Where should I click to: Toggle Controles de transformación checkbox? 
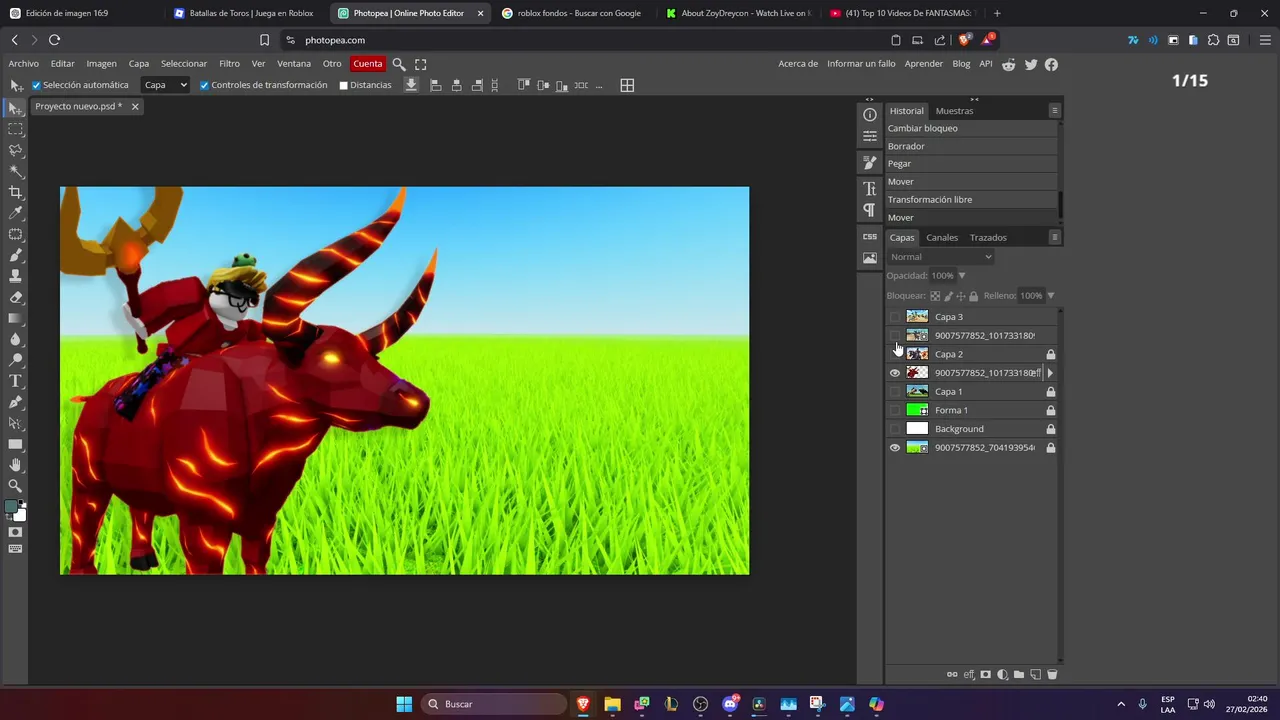tap(204, 85)
